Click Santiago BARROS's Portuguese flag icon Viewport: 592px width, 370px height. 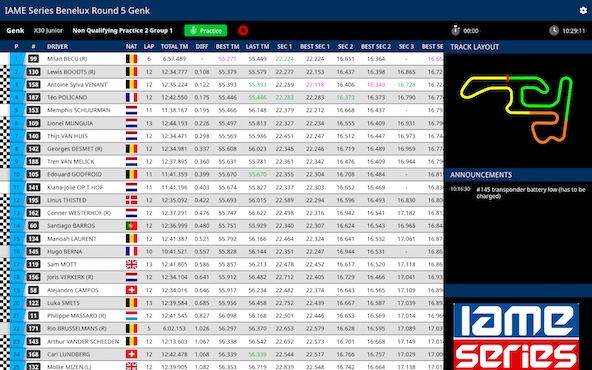click(x=131, y=226)
